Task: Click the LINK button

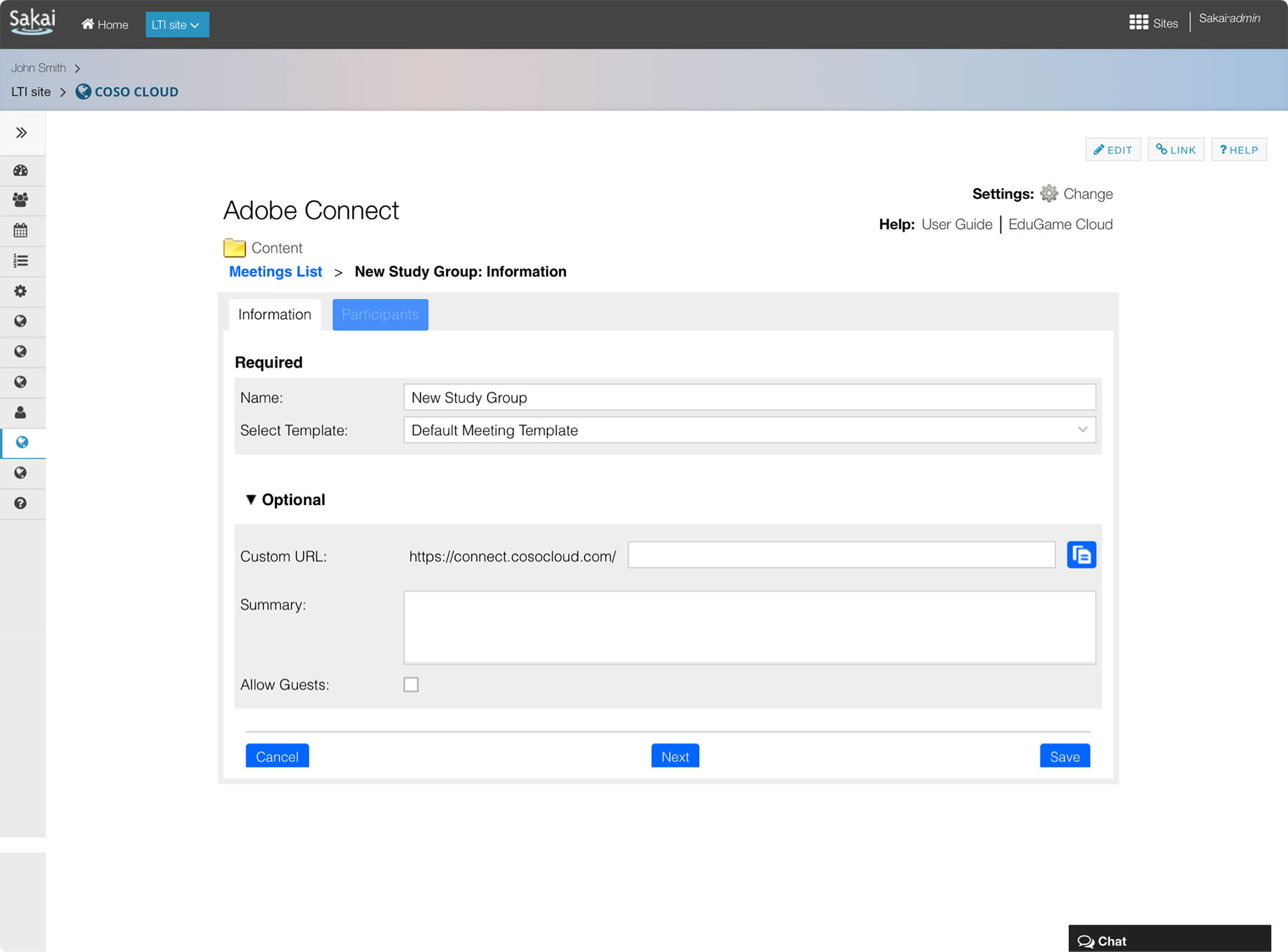Action: pyautogui.click(x=1176, y=149)
